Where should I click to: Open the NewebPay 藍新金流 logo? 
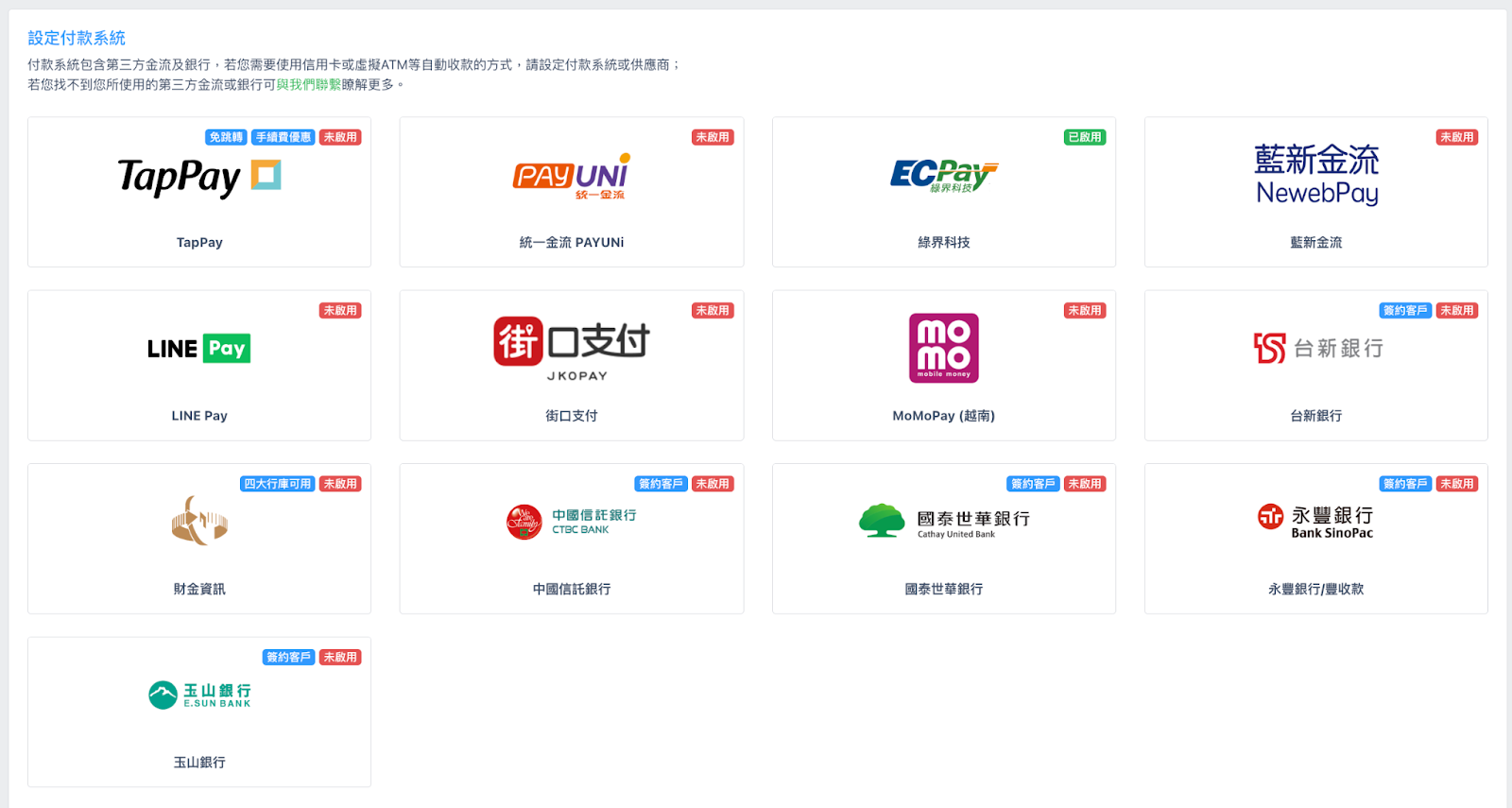[x=1316, y=175]
